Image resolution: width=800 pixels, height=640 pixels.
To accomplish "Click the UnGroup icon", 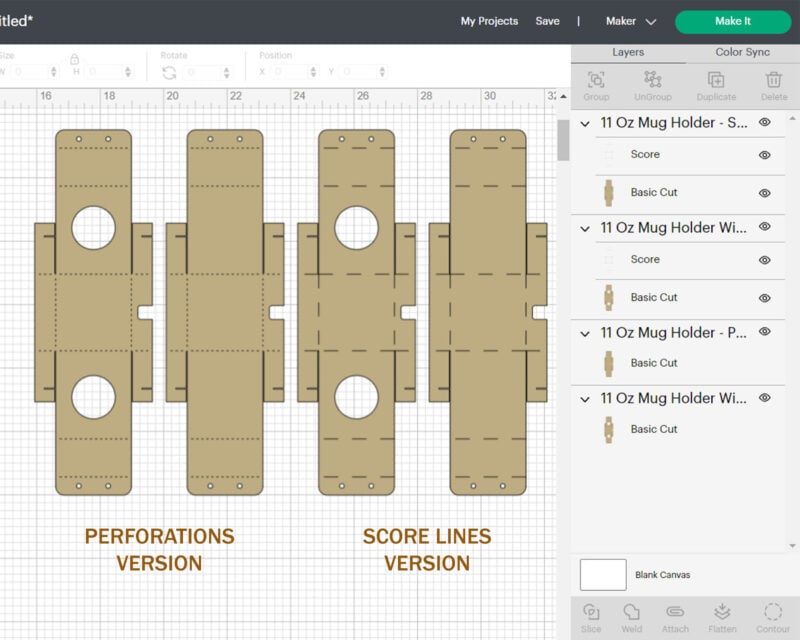I will 653,86.
